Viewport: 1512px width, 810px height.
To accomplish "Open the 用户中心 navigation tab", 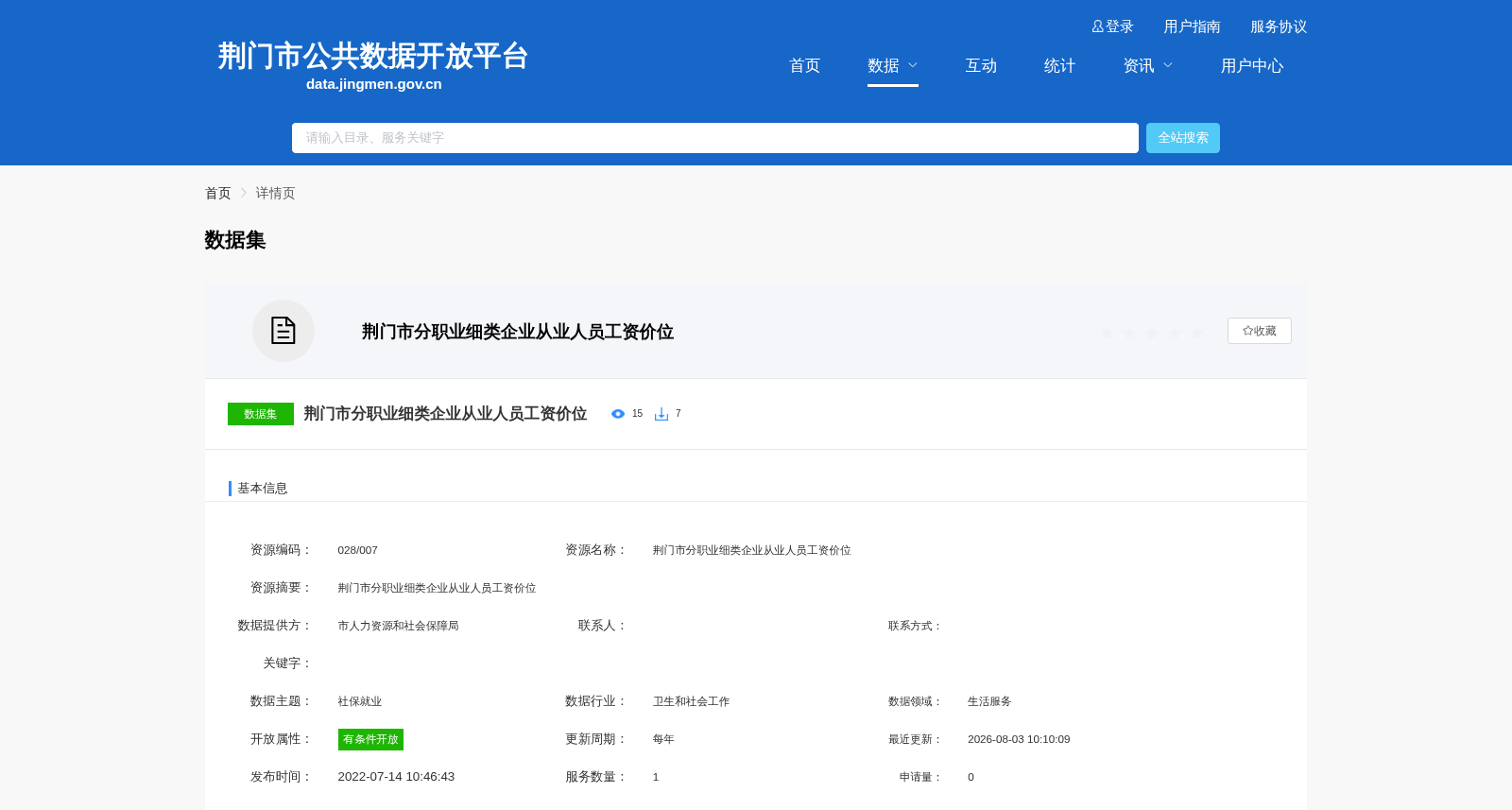I will [x=1252, y=65].
